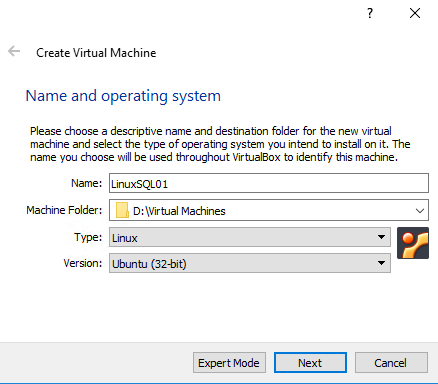The image size is (438, 384).
Task: Click the descriptive instructions paragraph
Action: [x=220, y=144]
